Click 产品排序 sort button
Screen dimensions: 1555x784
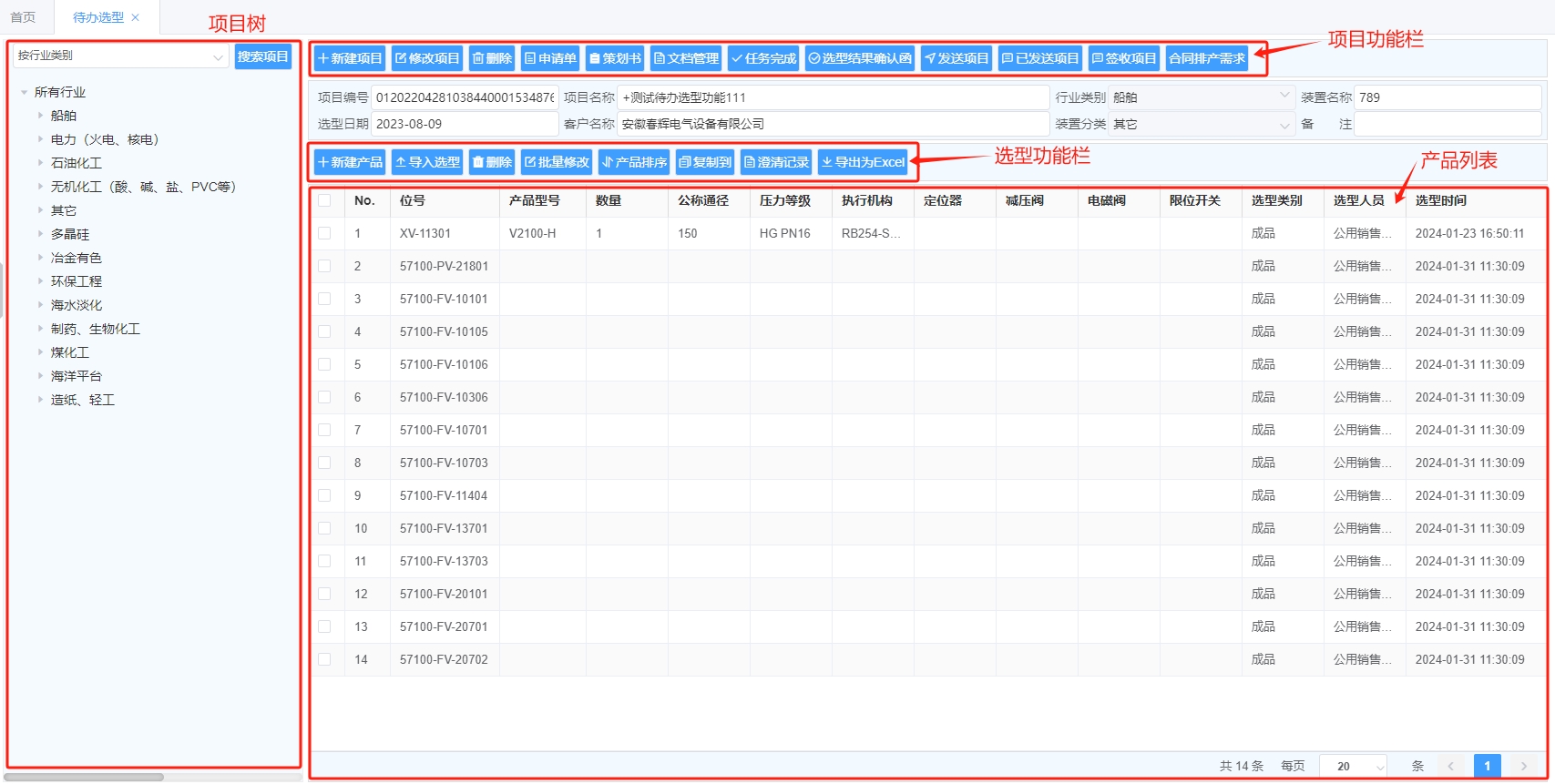634,162
